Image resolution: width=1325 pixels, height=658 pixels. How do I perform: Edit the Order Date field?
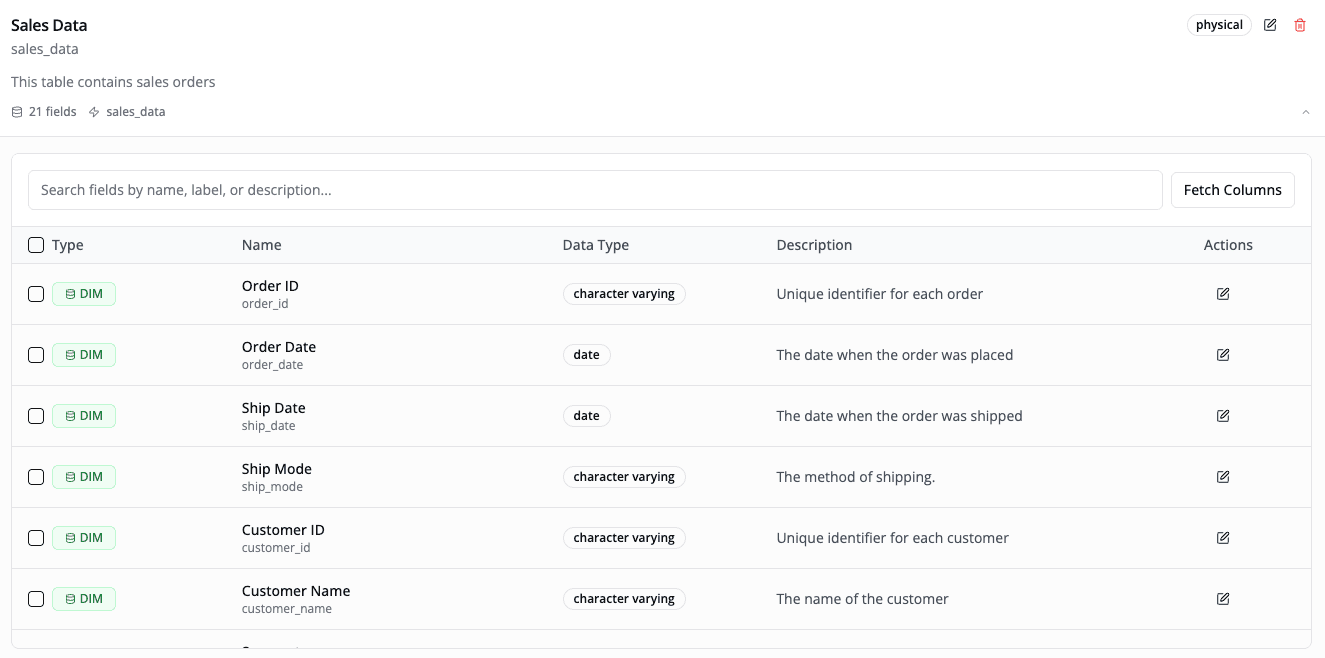1222,354
